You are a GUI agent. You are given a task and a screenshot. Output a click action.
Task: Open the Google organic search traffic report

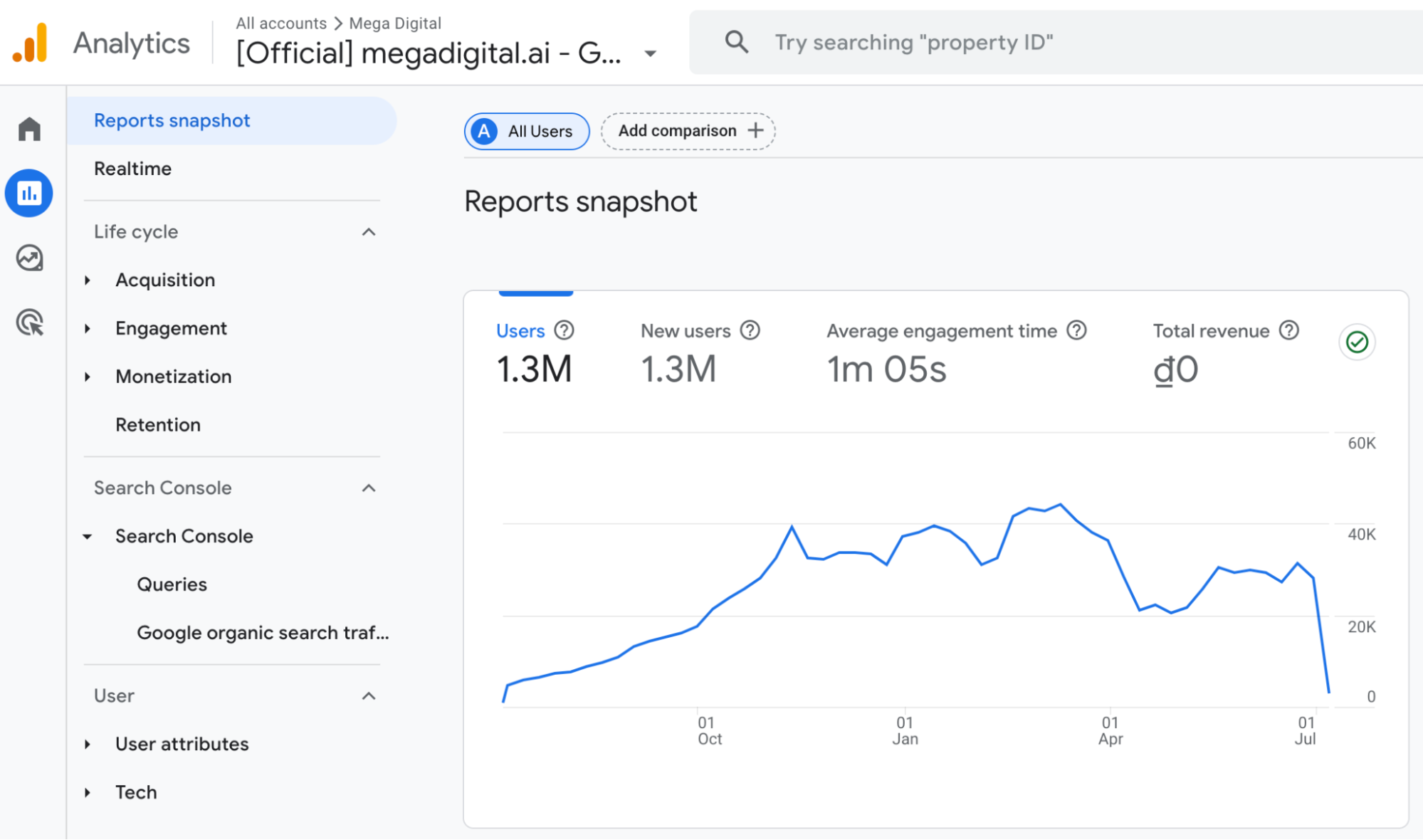(x=263, y=632)
